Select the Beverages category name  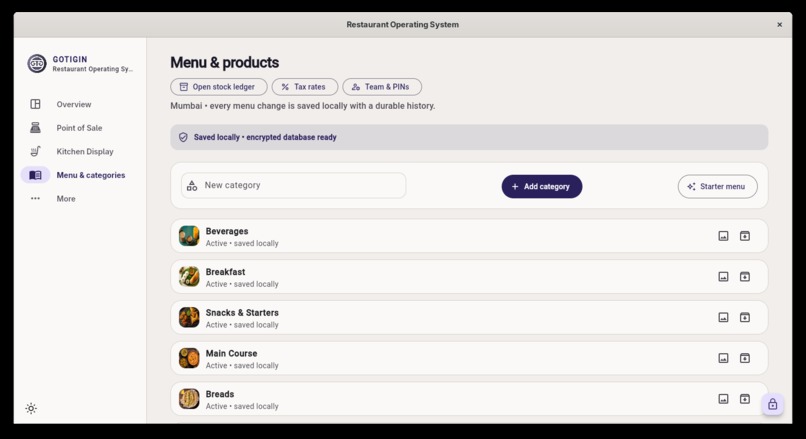(x=227, y=231)
